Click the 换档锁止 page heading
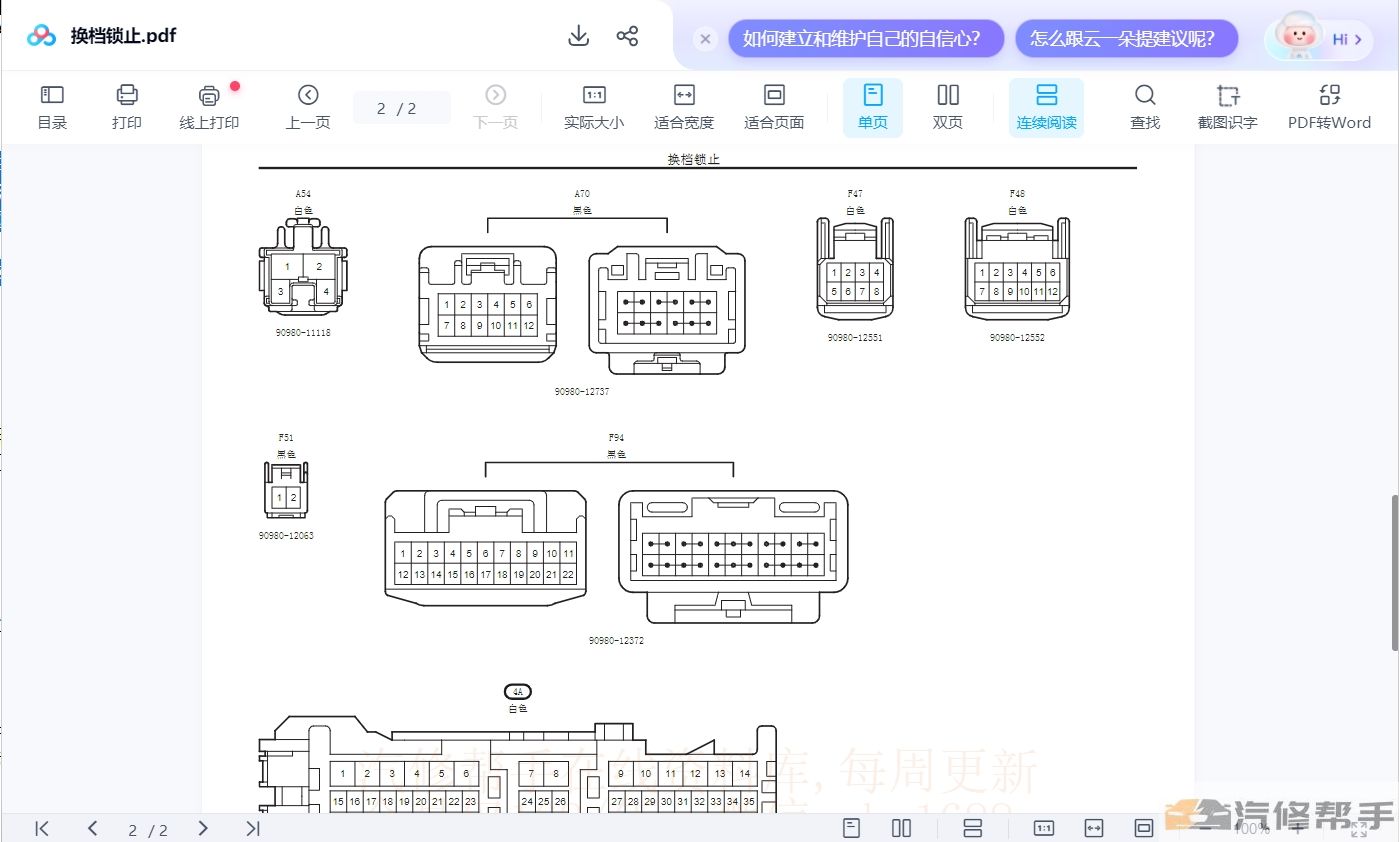The height and width of the screenshot is (842, 1399). coord(694,159)
